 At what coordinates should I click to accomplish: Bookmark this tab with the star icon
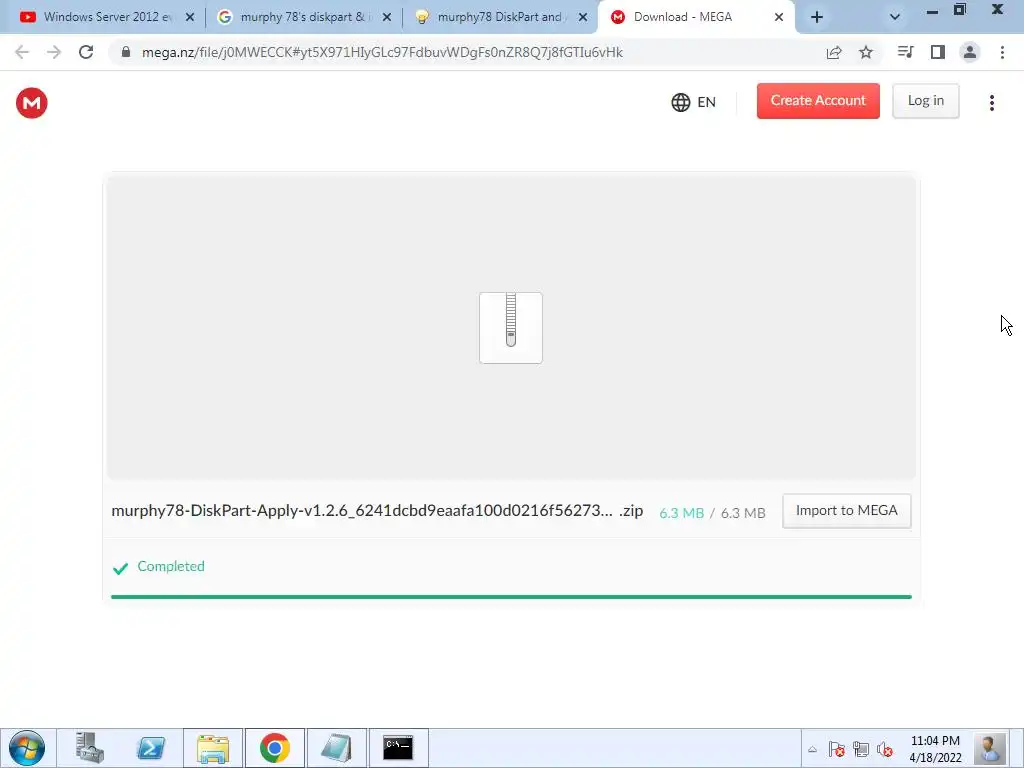tap(866, 52)
